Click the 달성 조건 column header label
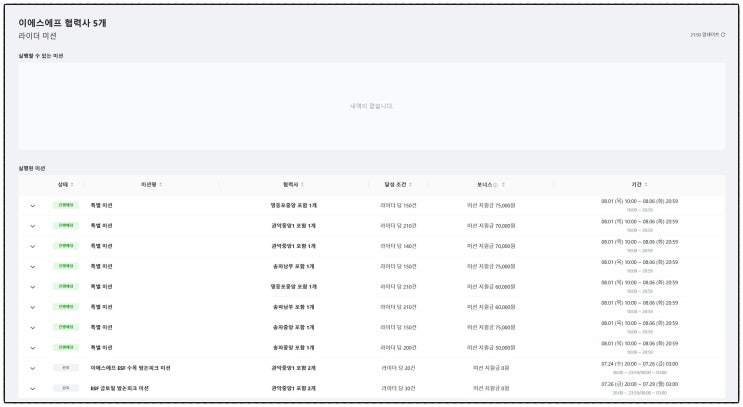The width and height of the screenshot is (743, 407). click(x=396, y=184)
